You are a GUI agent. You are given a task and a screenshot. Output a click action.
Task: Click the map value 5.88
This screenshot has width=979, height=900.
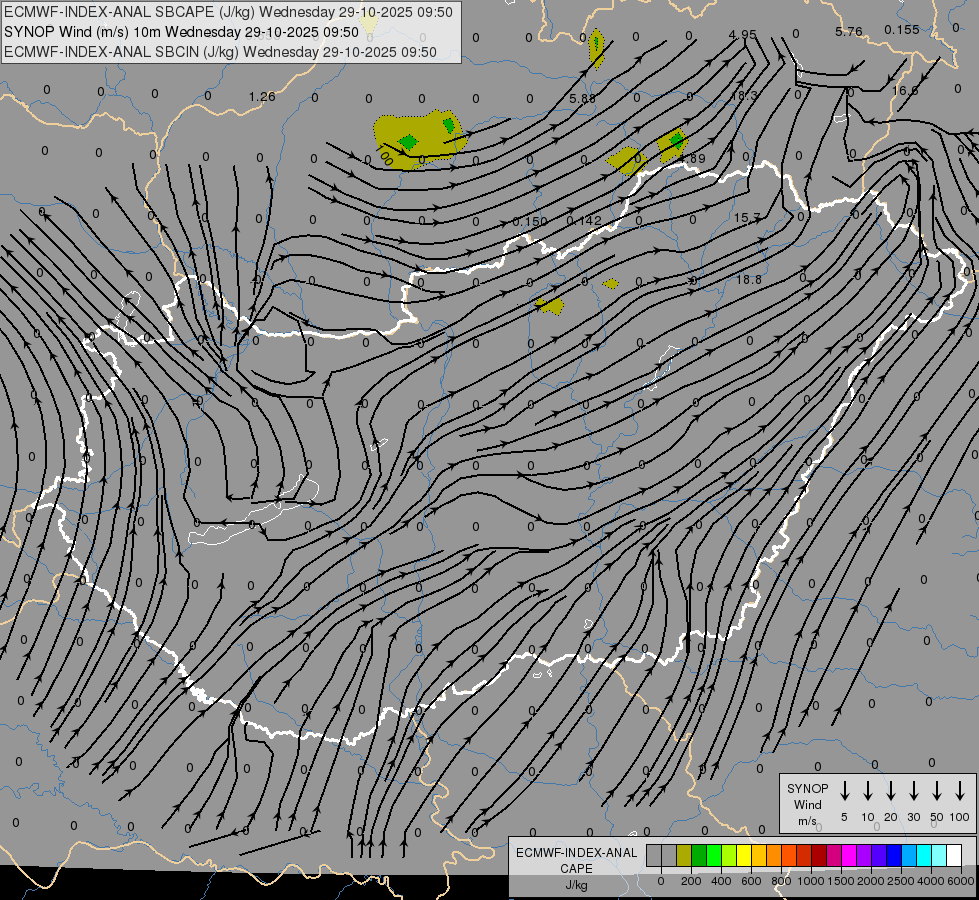click(582, 99)
